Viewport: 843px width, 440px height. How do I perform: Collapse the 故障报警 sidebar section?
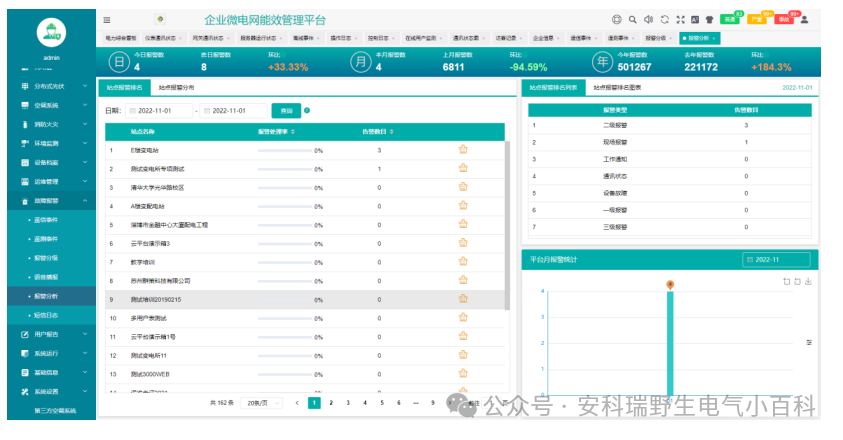pyautogui.click(x=48, y=201)
